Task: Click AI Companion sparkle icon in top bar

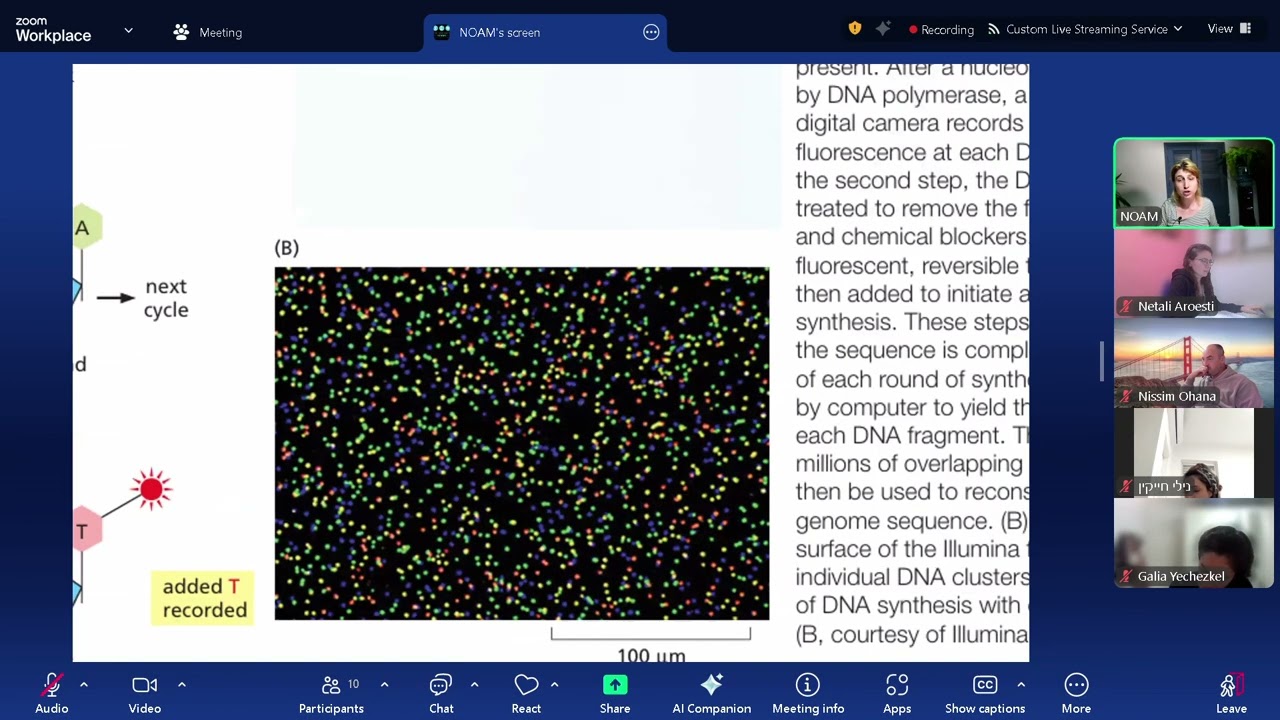Action: pyautogui.click(x=882, y=29)
